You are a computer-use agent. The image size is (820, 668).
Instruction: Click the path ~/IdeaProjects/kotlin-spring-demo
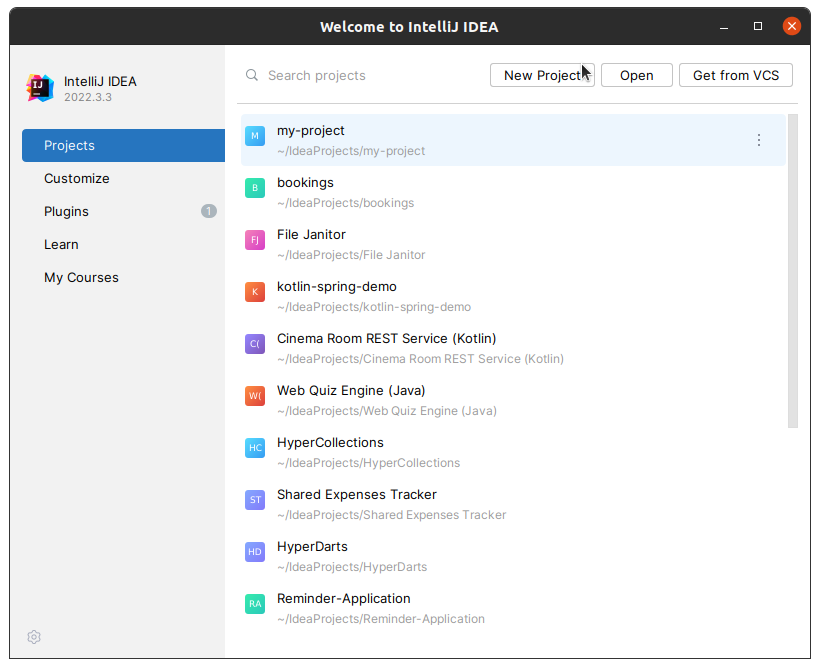374,307
